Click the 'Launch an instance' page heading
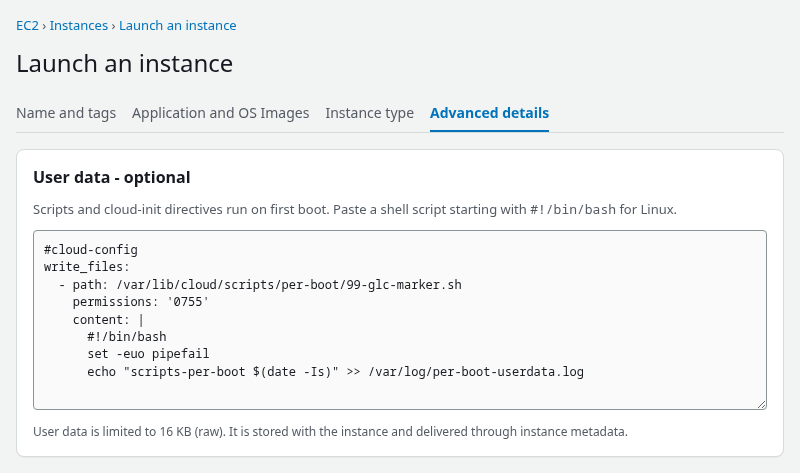Screen dimensions: 800x473 click(x=124, y=64)
